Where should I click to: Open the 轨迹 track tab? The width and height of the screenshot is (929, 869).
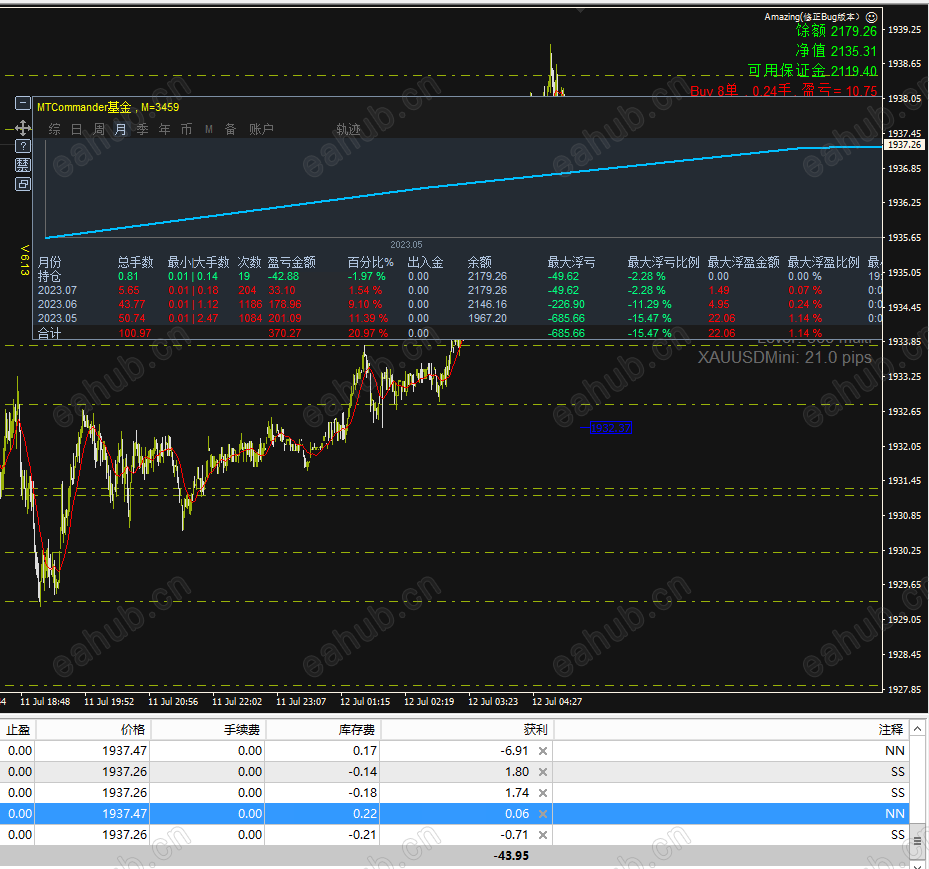click(348, 129)
